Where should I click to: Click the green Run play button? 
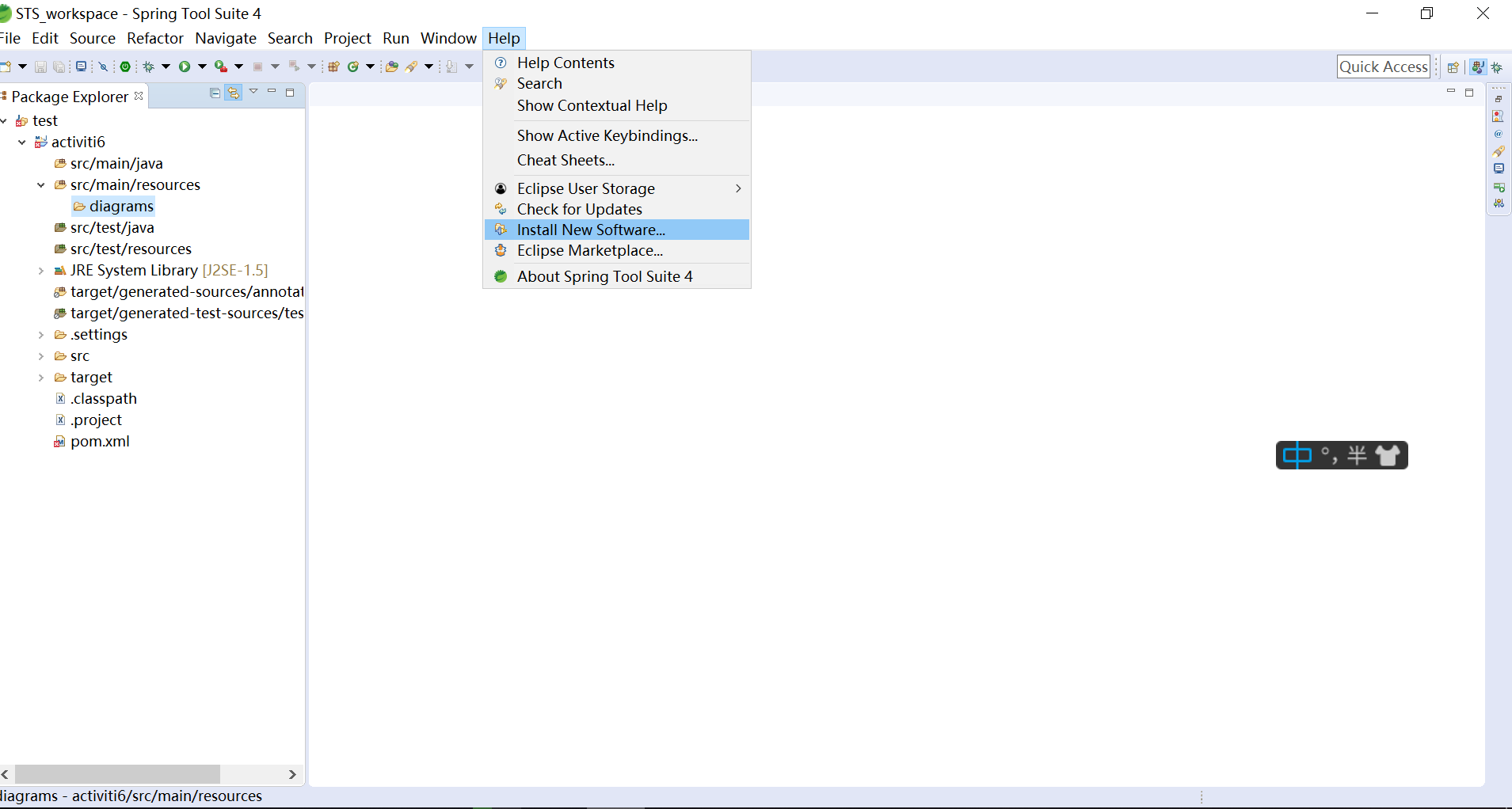tap(185, 66)
